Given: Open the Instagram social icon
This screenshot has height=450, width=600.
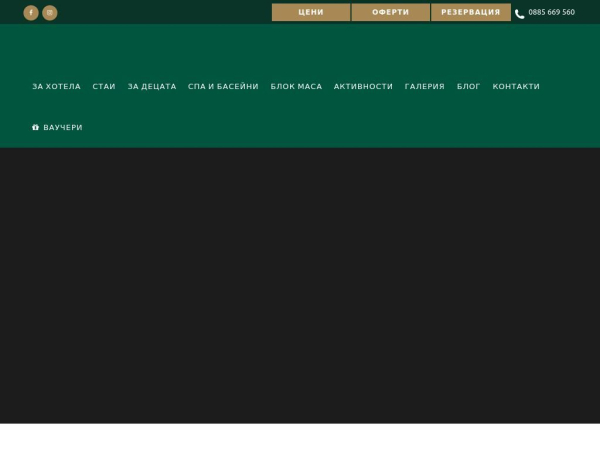Looking at the screenshot, I should (x=50, y=13).
